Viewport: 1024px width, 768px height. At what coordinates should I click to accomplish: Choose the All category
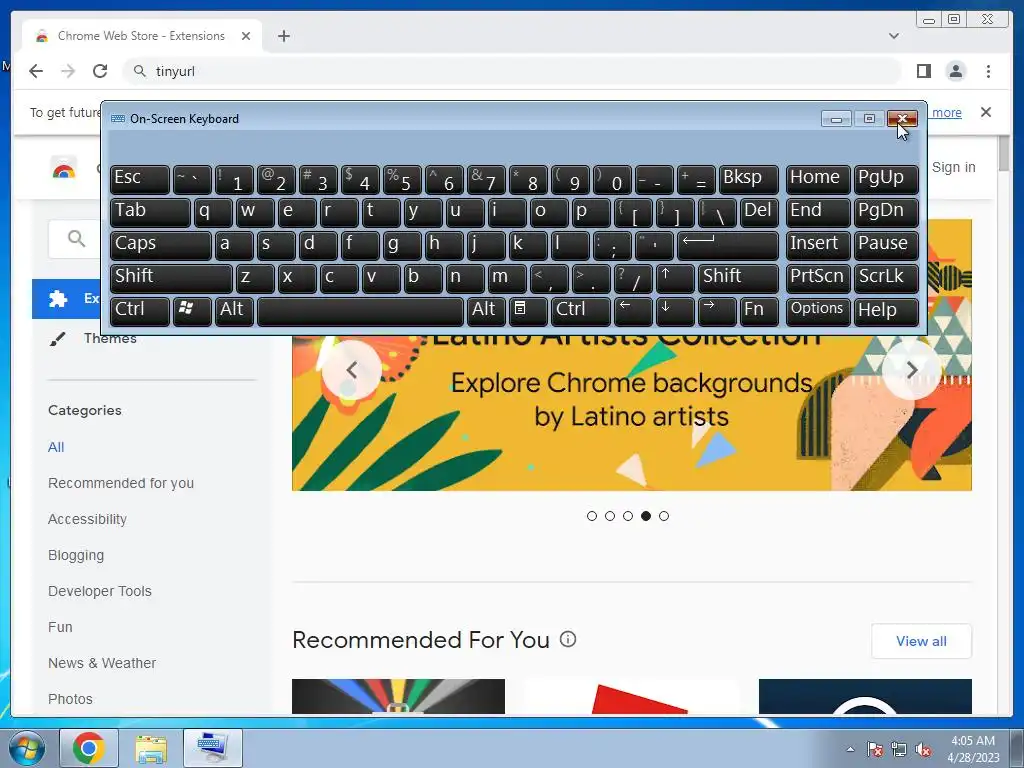56,447
